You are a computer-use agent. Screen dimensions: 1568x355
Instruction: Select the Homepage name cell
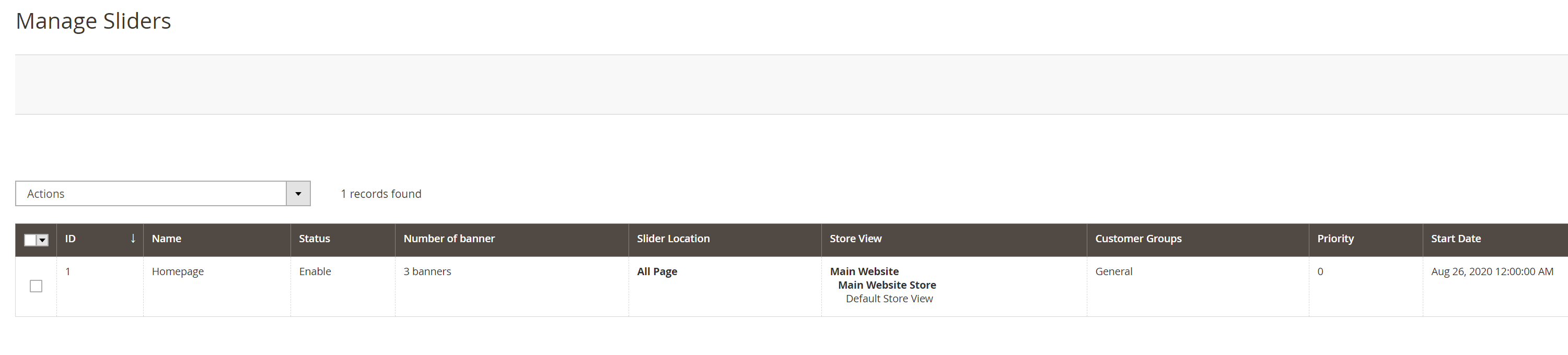(x=217, y=286)
